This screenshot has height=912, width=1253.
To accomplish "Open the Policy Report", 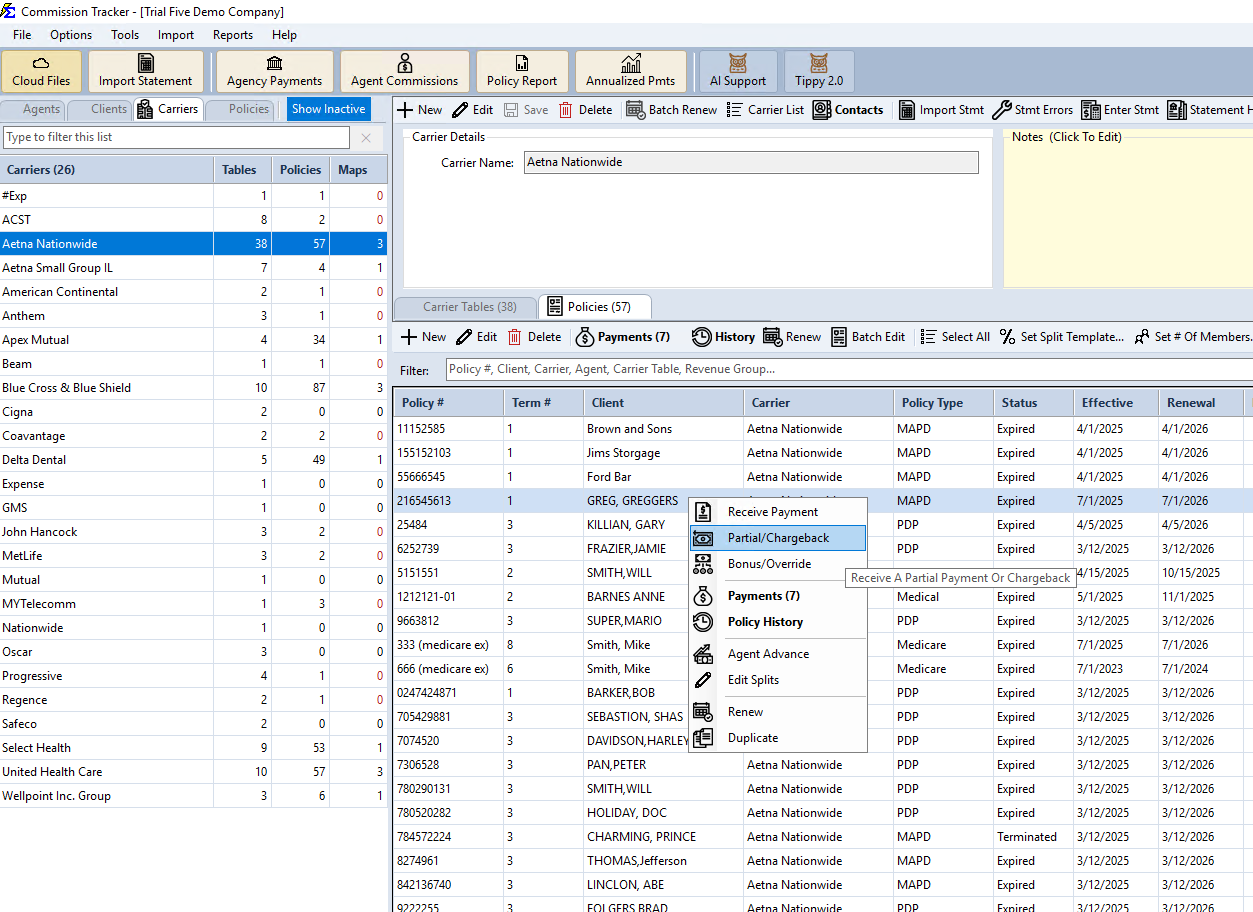I will [522, 71].
